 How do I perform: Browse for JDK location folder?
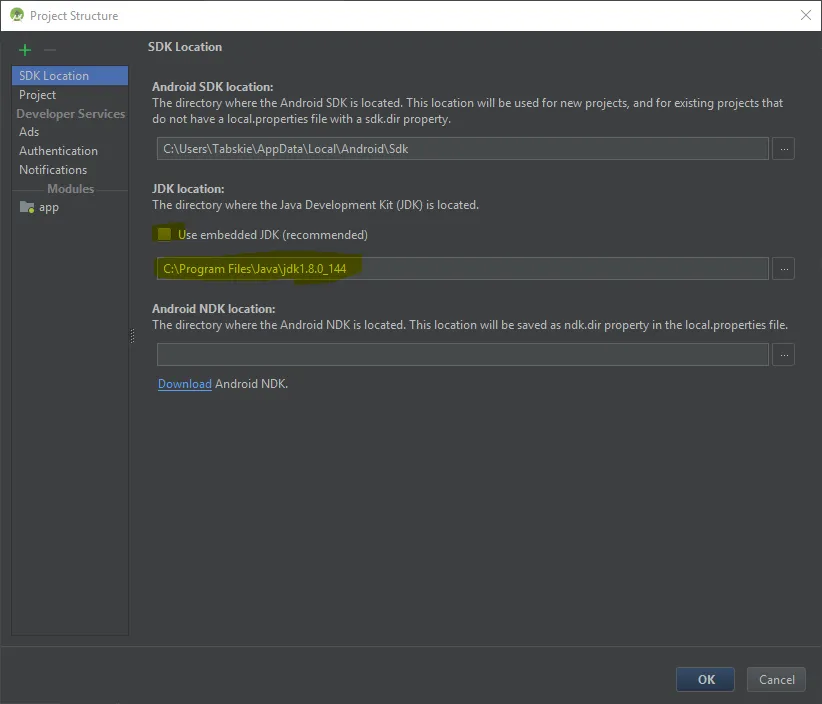point(784,269)
